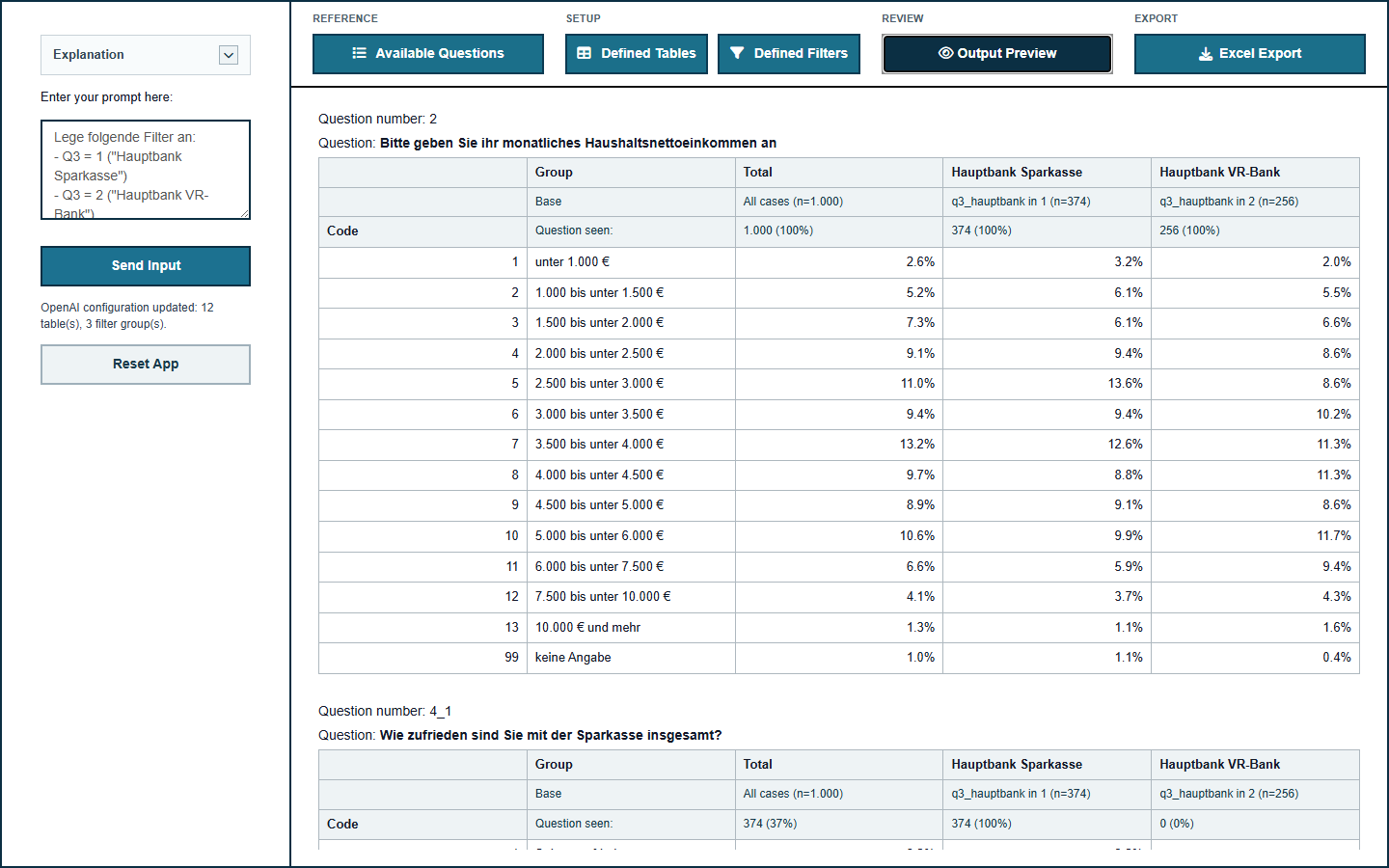Viewport: 1389px width, 868px height.
Task: Click the Haushaltsnettoeinkommen question title
Action: click(x=578, y=143)
